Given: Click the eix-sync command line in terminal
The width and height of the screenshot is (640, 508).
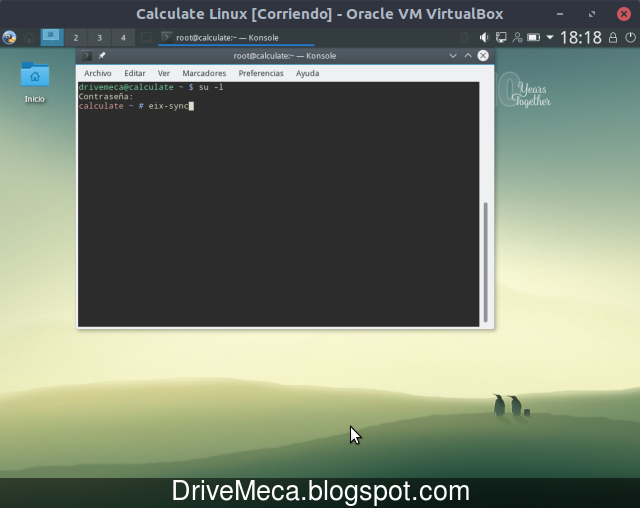Looking at the screenshot, I should click(136, 106).
